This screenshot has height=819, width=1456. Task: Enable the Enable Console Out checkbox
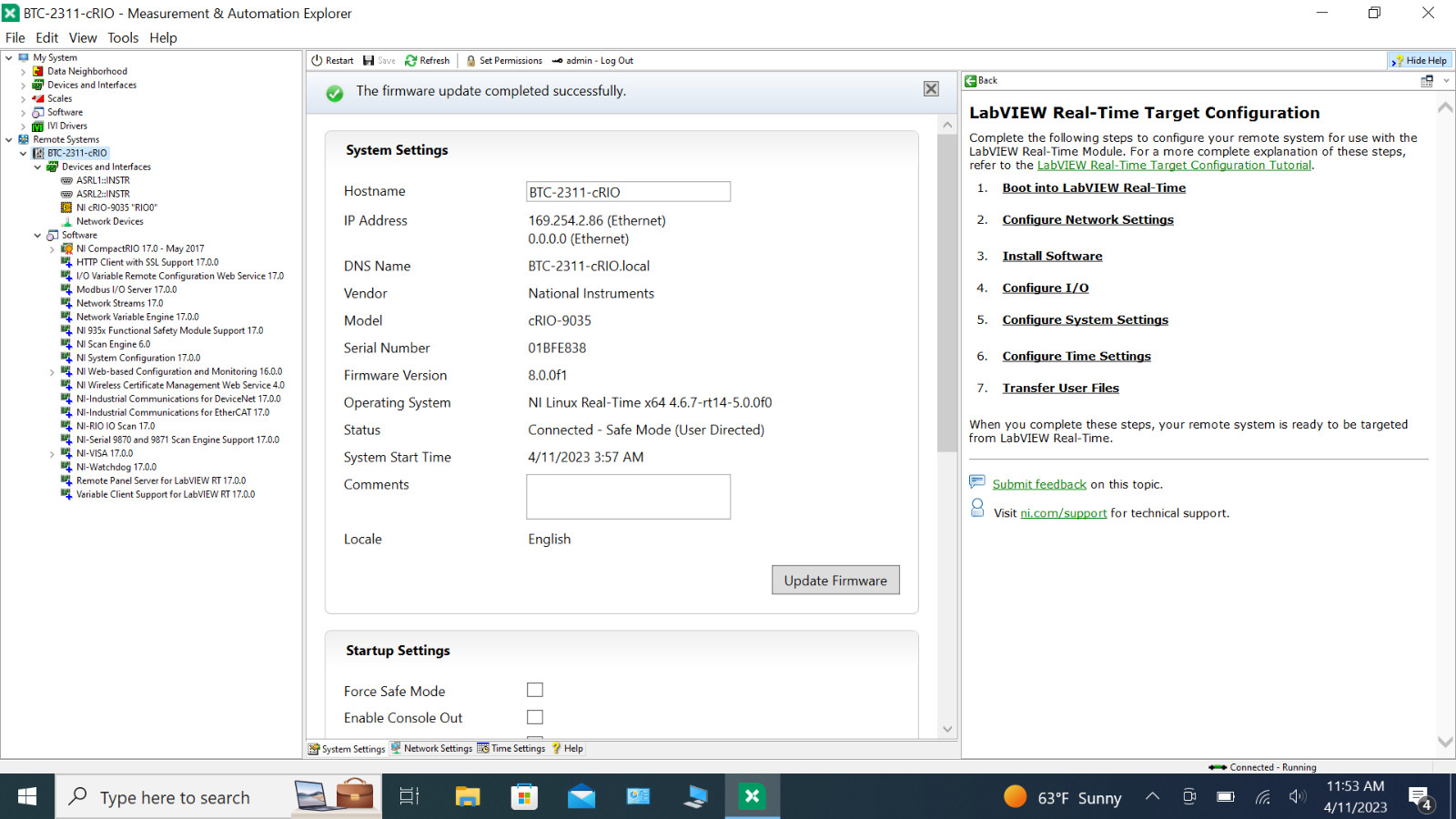[535, 717]
